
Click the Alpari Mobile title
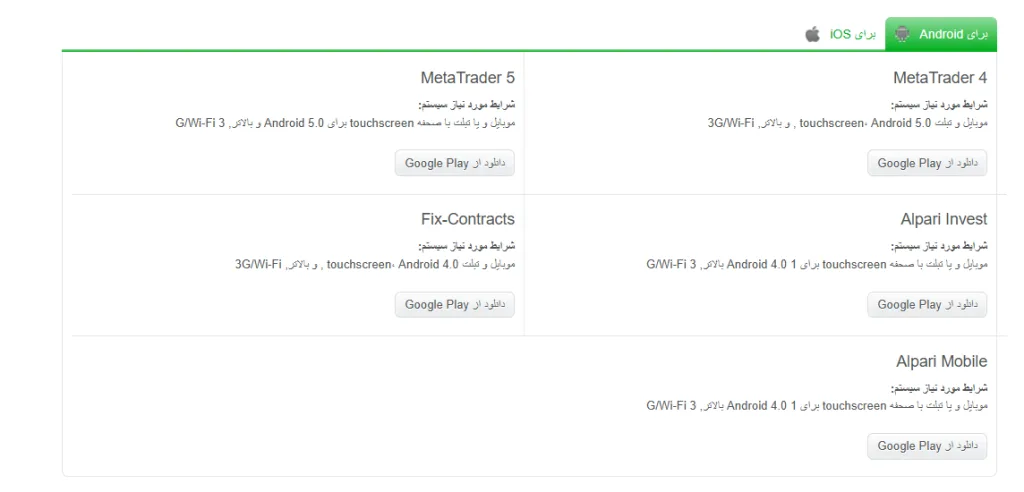941,361
